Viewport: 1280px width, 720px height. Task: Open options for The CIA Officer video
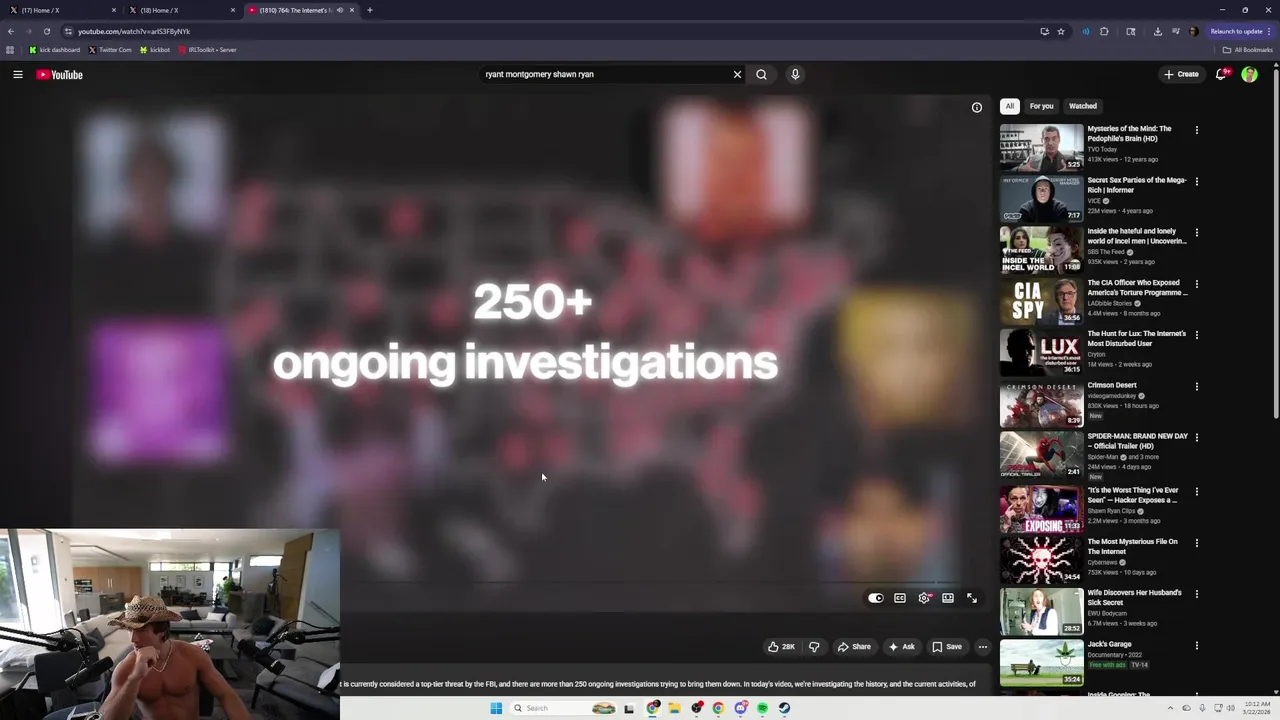pyautogui.click(x=1196, y=284)
